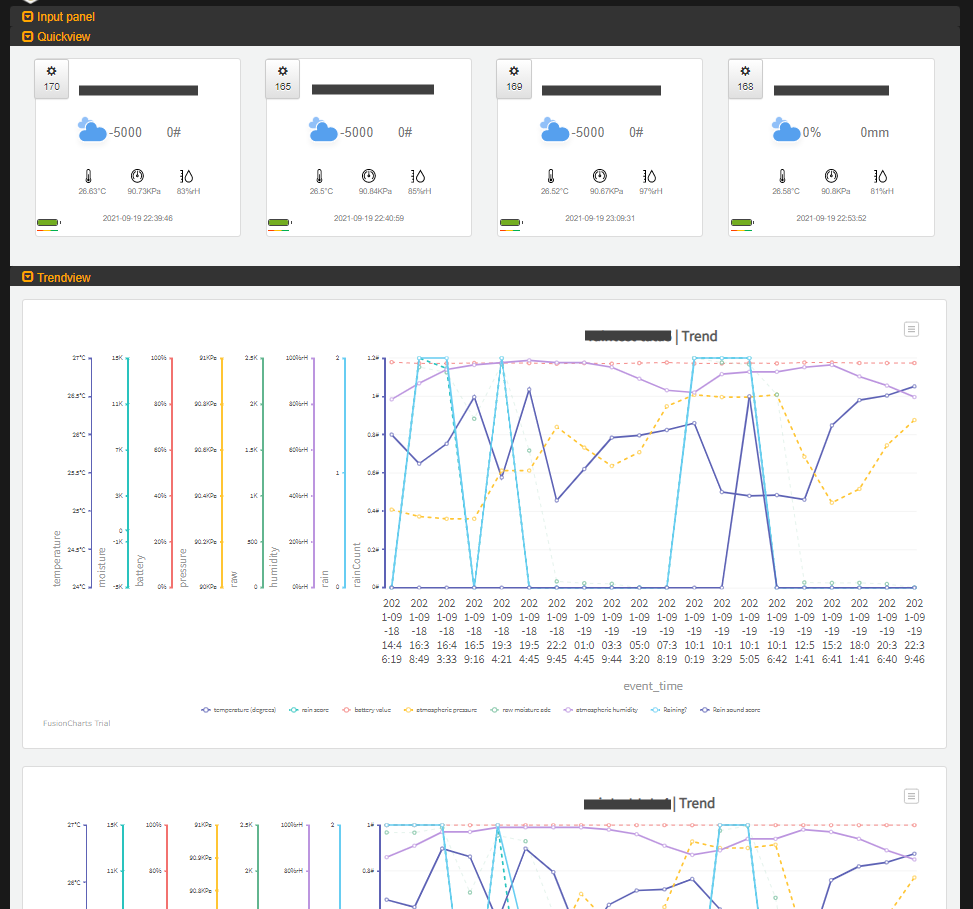Image resolution: width=973 pixels, height=909 pixels.
Task: Toggle the atmospheric humidity legend series
Action: coord(601,710)
